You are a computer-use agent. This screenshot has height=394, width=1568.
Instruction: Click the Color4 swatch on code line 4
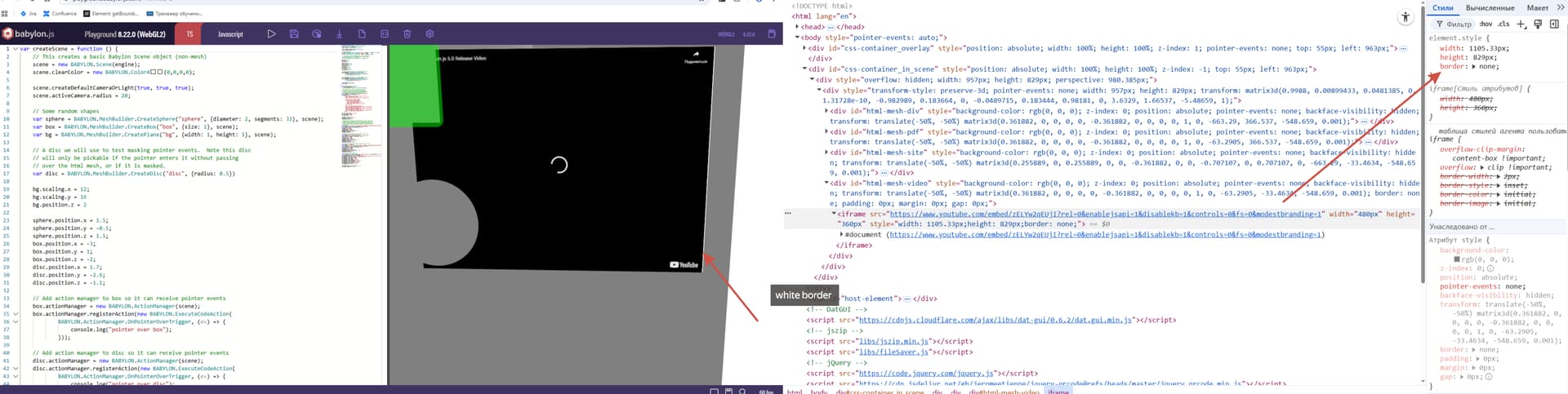(x=154, y=73)
